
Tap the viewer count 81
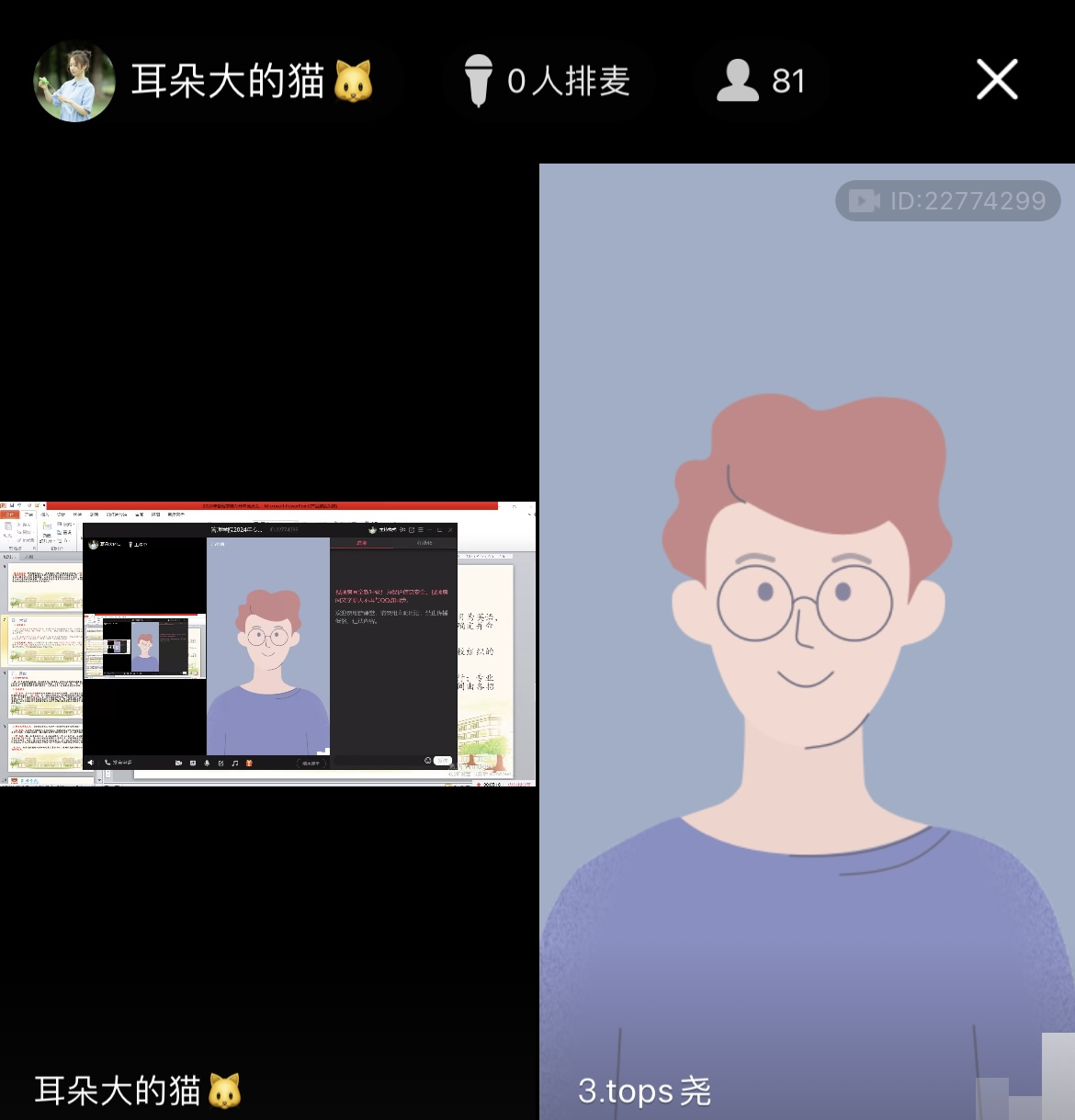pos(787,81)
